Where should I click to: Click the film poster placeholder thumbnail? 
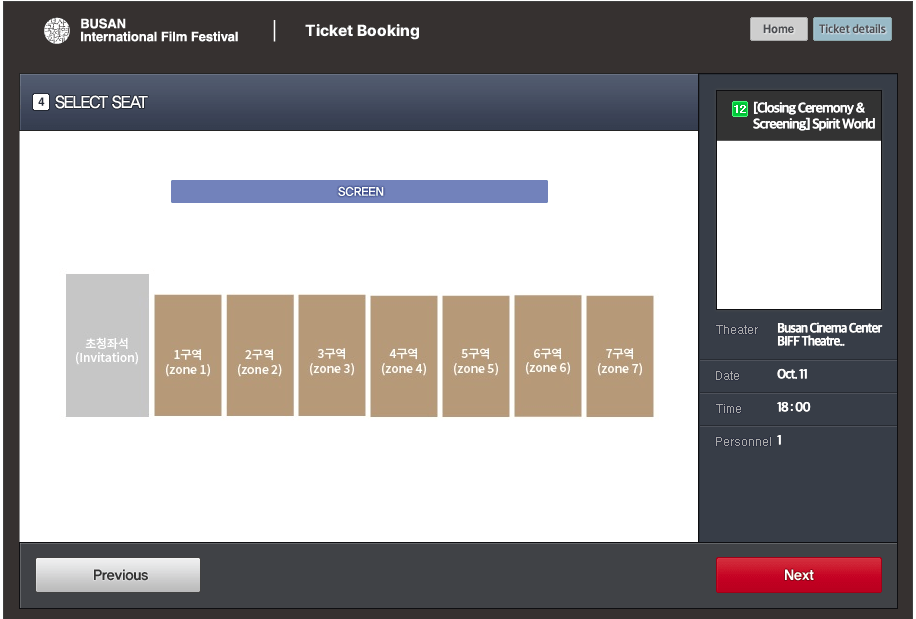799,225
